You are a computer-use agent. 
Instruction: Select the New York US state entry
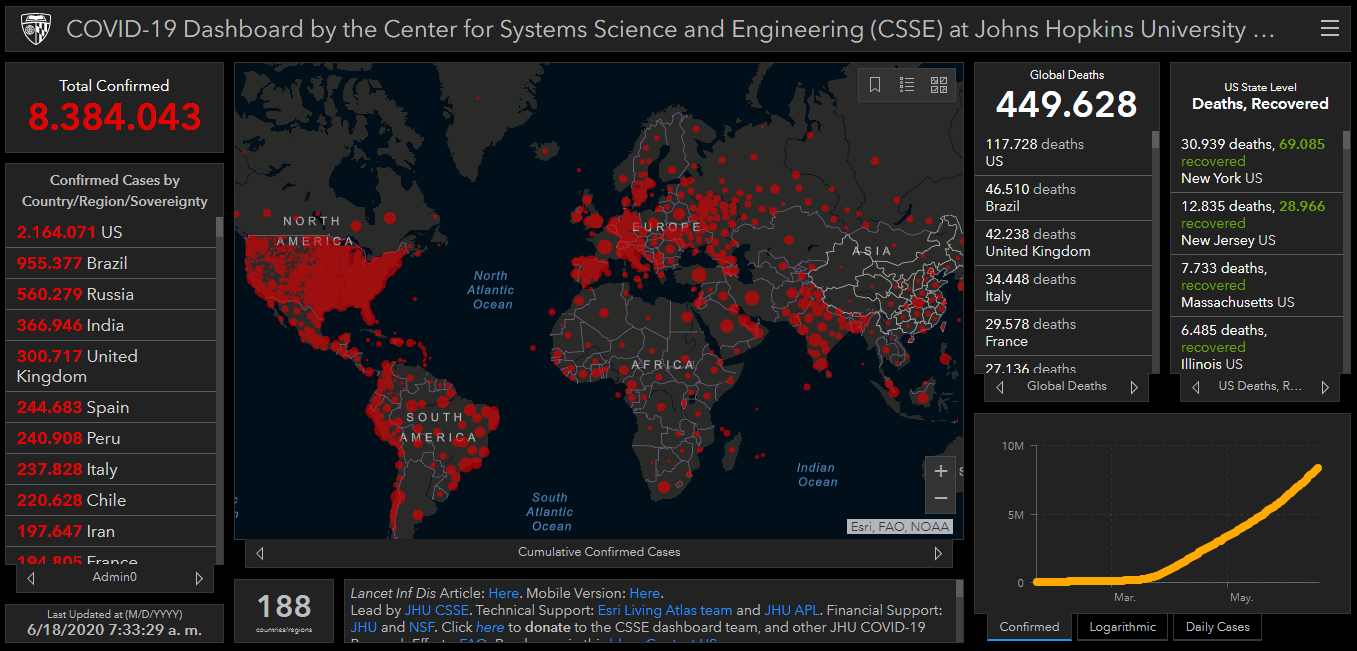coord(1257,161)
